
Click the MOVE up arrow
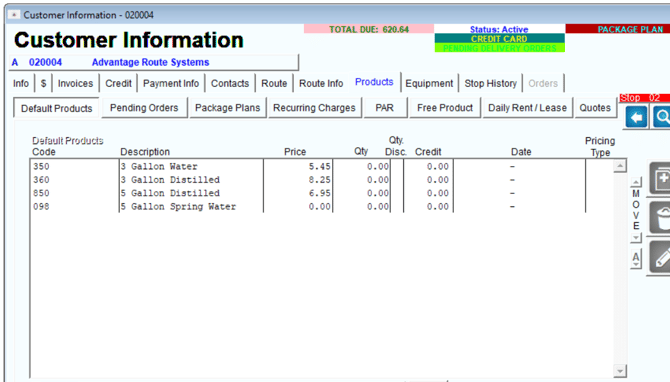636,182
